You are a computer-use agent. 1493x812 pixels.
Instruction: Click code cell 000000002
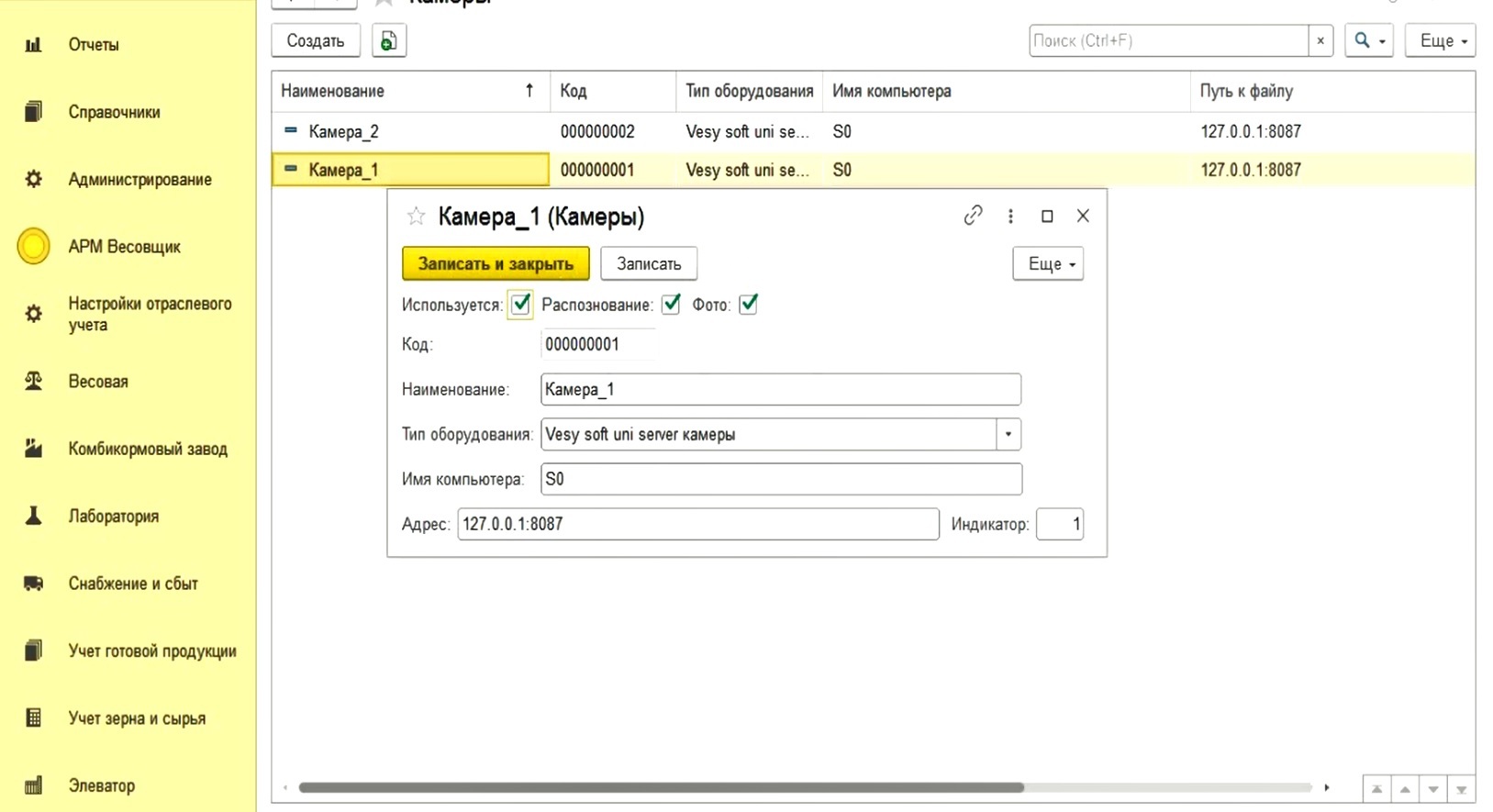point(597,131)
